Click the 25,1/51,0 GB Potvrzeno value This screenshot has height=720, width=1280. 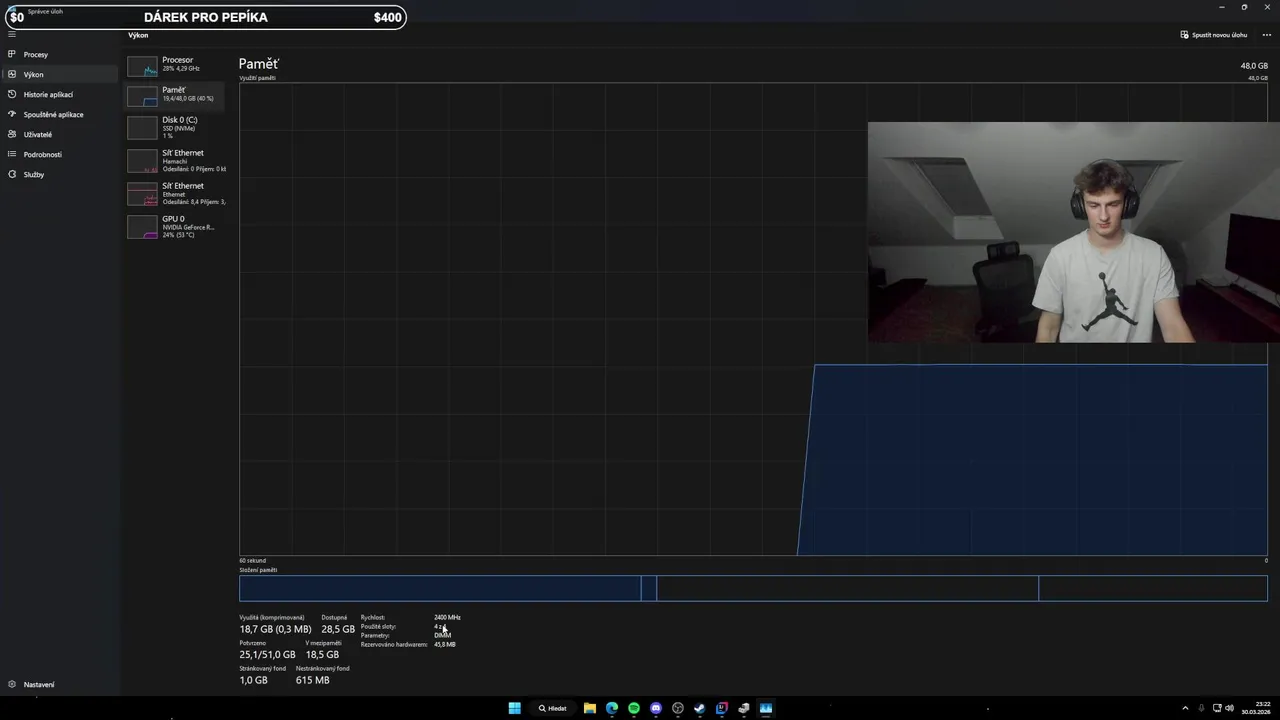pos(267,654)
